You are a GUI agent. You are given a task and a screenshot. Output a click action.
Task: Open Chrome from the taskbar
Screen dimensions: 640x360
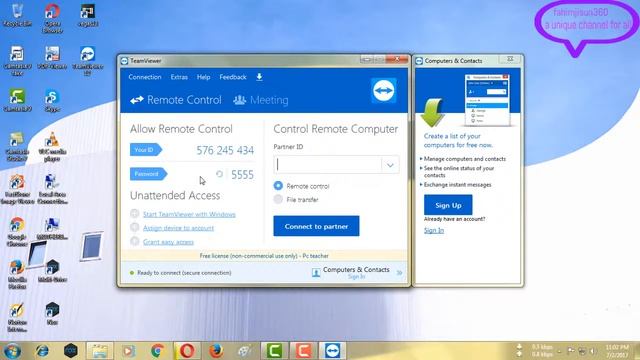[x=158, y=351]
